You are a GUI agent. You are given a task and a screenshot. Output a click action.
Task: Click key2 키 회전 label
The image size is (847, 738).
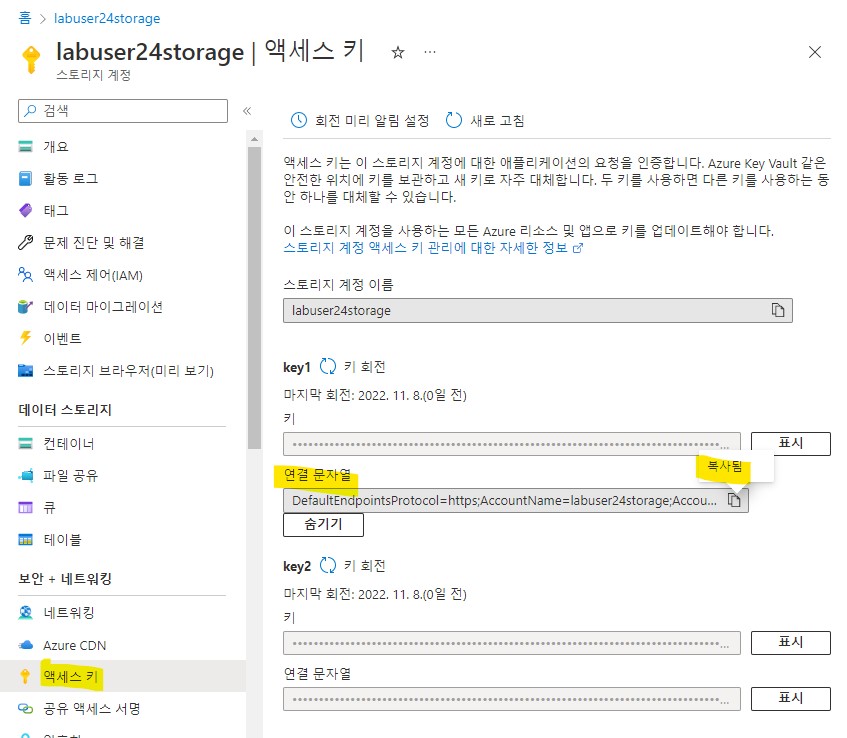[x=365, y=566]
